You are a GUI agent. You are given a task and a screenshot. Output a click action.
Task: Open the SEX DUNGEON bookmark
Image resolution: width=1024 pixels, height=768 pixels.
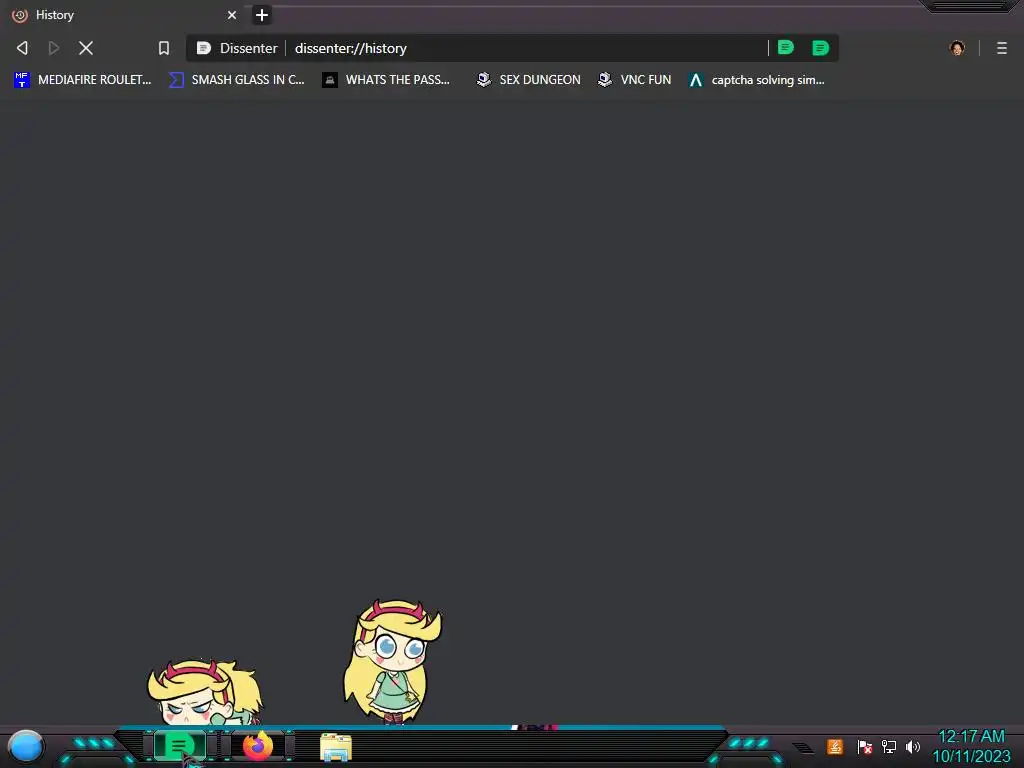[528, 80]
